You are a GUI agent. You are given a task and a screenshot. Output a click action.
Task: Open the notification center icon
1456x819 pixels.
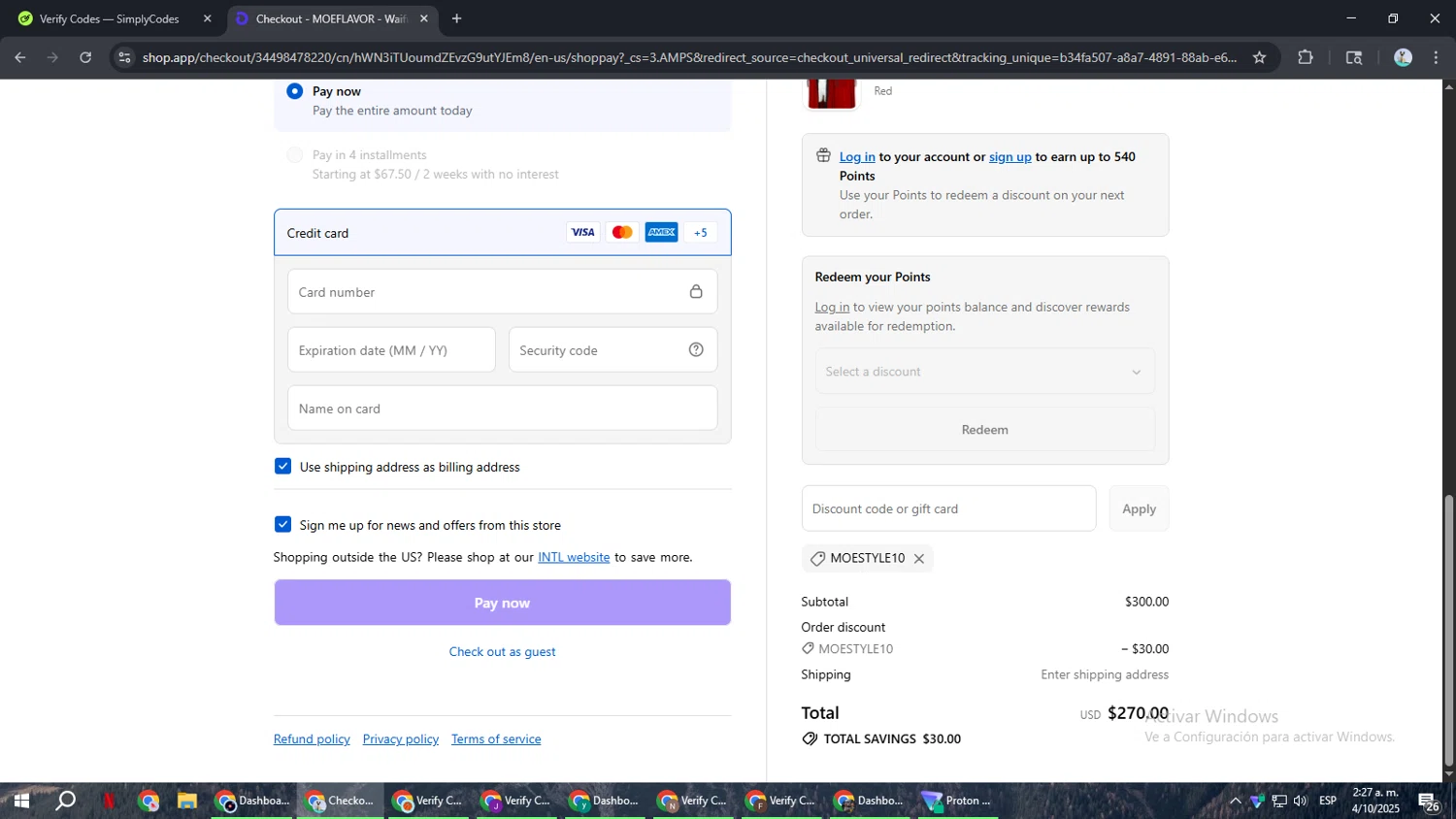(1429, 802)
